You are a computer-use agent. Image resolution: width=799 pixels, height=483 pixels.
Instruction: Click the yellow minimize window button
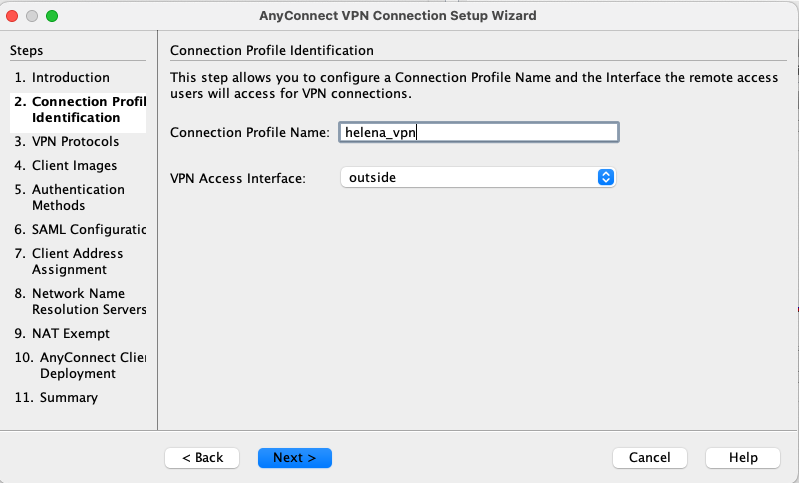coord(33,16)
